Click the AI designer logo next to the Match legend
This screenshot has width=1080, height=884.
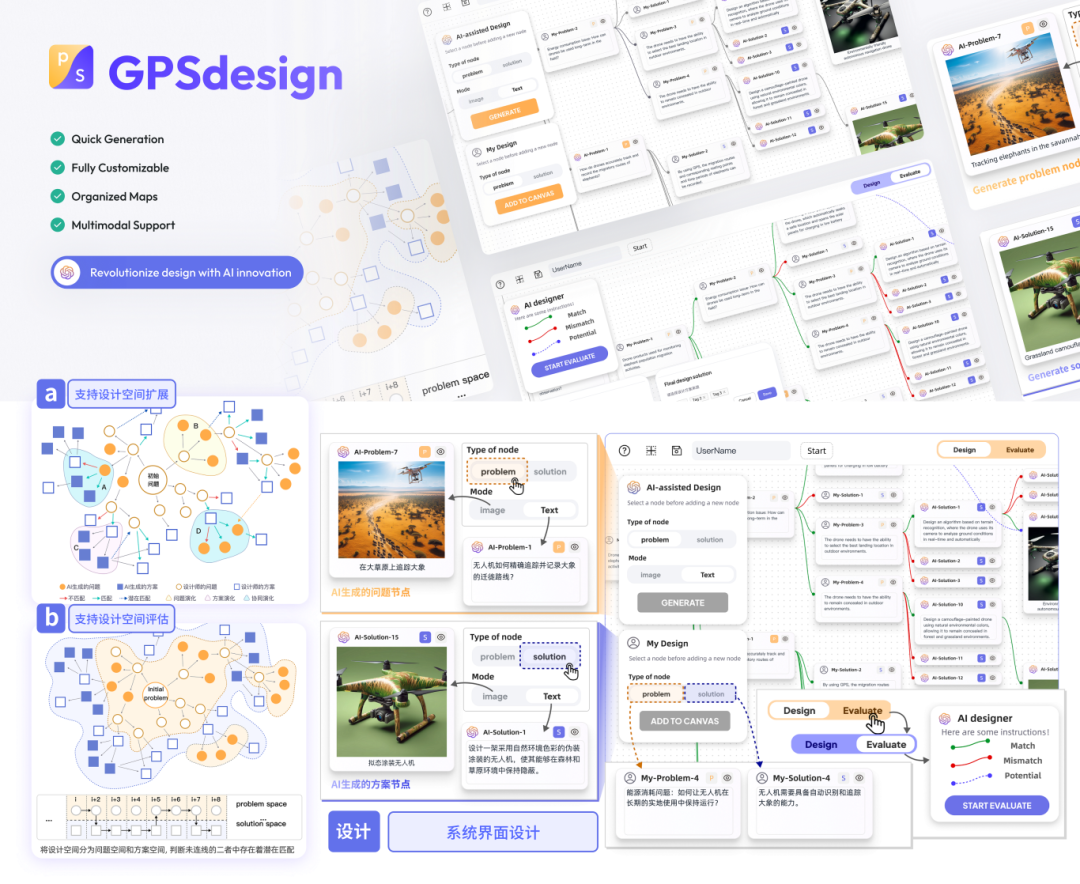click(945, 718)
